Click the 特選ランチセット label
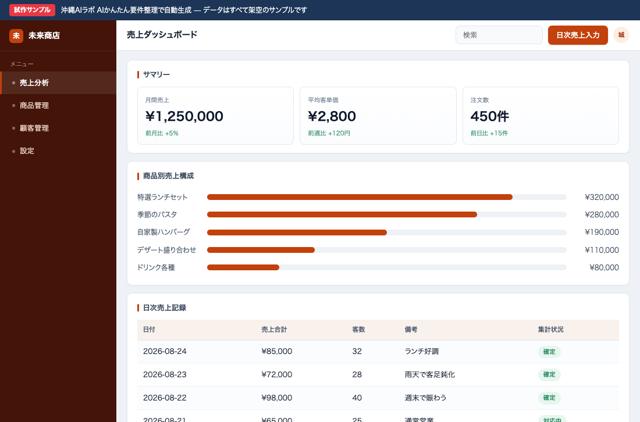Screen dimensions: 640x422 [162, 197]
